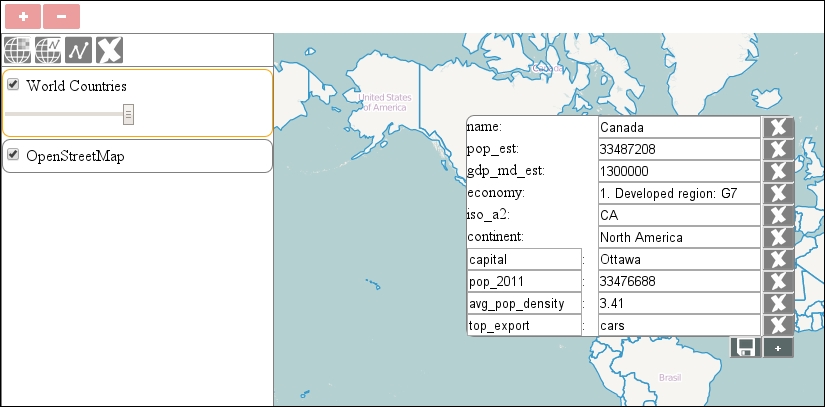Image resolution: width=825 pixels, height=407 pixels.
Task: Click the zoom in plus button
Action: [22, 17]
